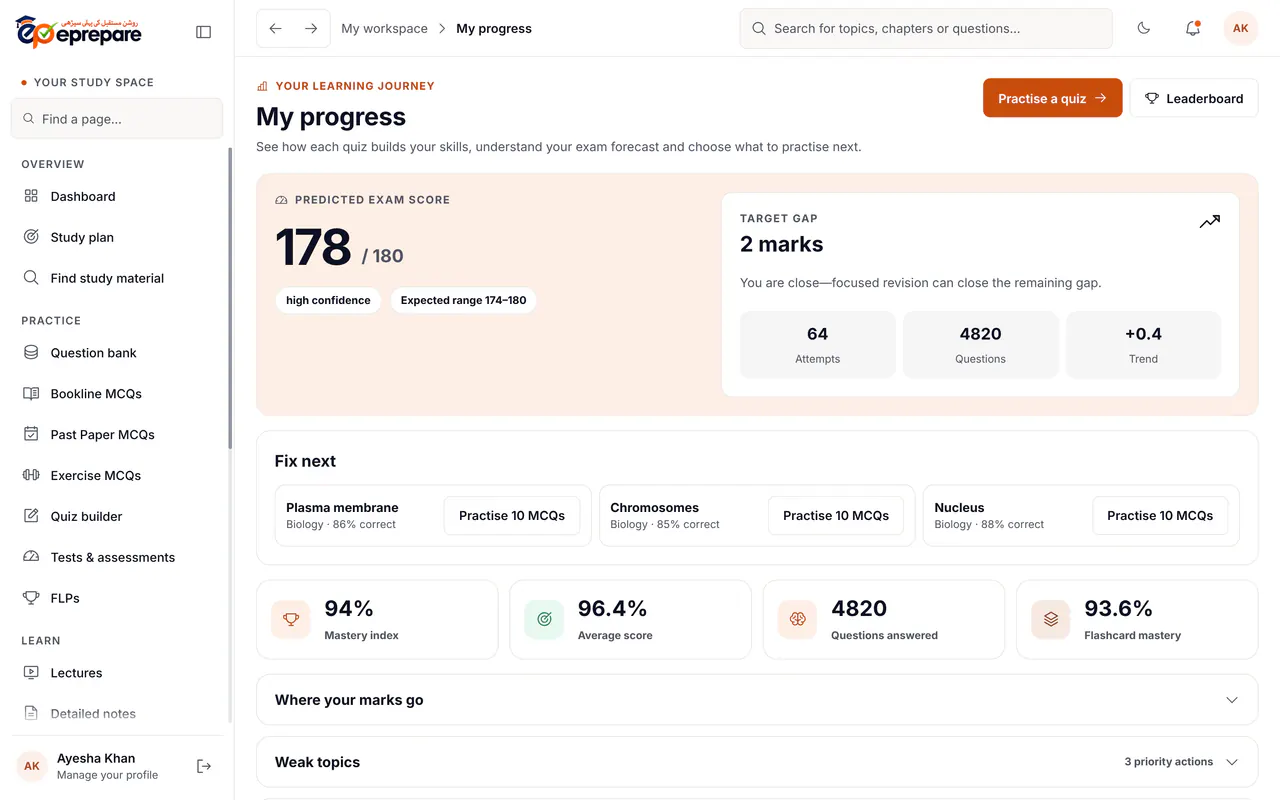Click the brain icon on Questions answered card
This screenshot has width=1280, height=800.
[x=797, y=620]
